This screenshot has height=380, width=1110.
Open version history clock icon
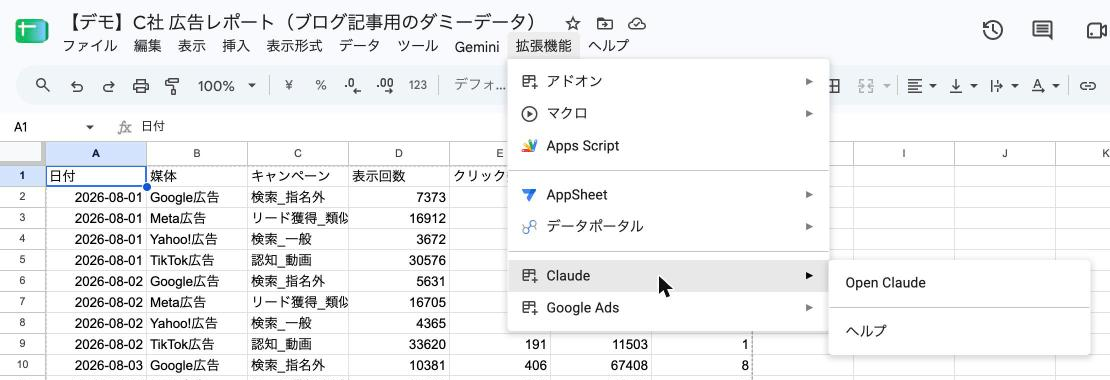coord(992,30)
